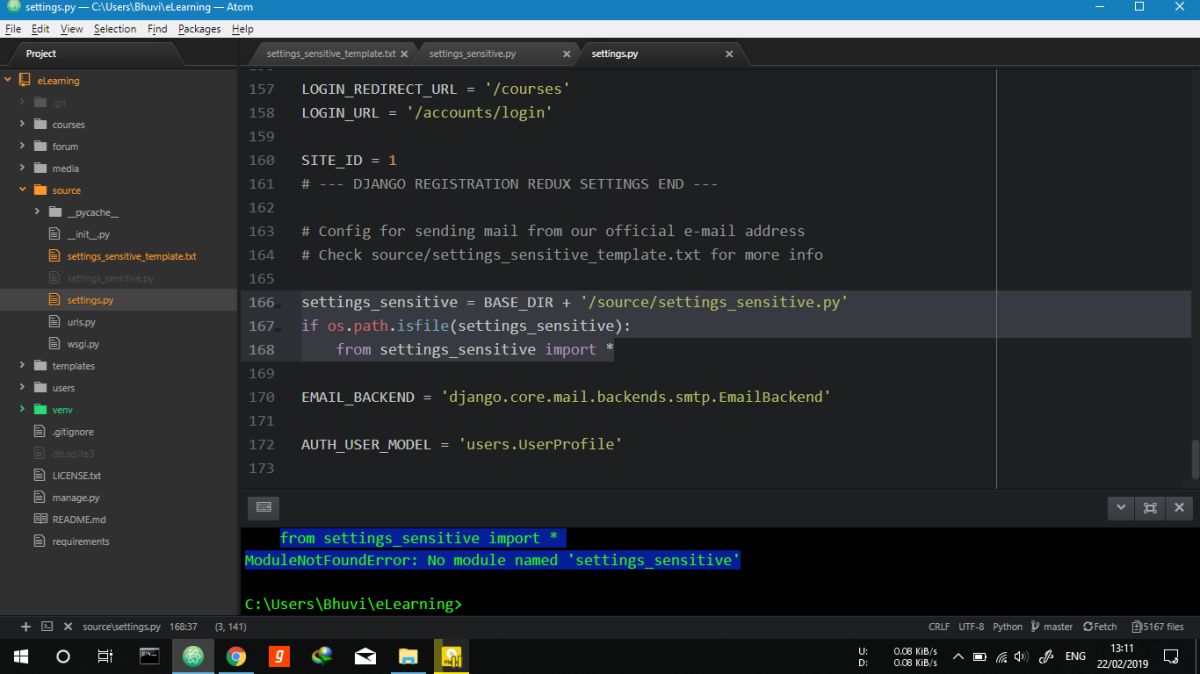This screenshot has height=674, width=1200.
Task: Click Fetch in the status bar
Action: click(x=1099, y=627)
